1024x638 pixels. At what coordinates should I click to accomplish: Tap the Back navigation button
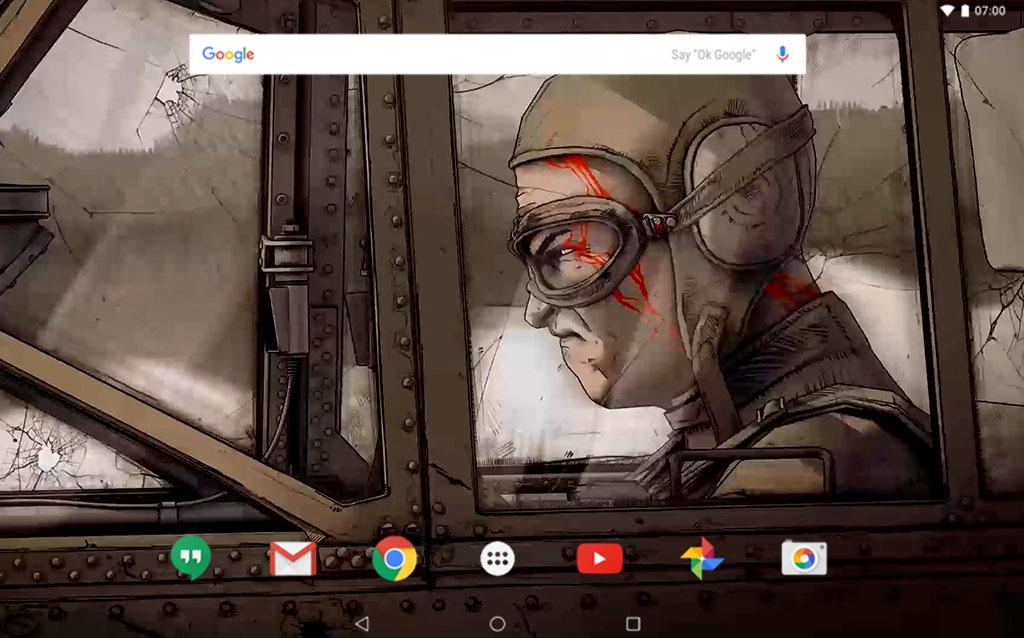click(x=362, y=624)
